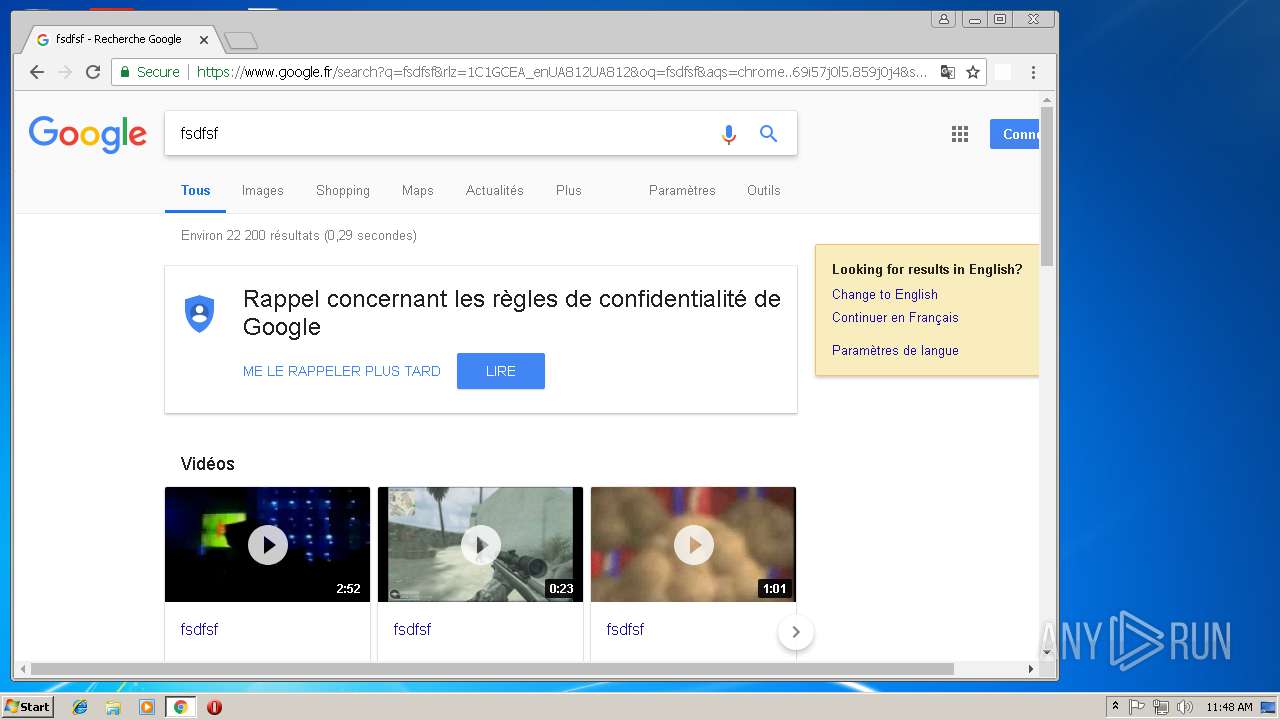This screenshot has height=720, width=1280.
Task: Open the translate page icon in address bar
Action: tap(947, 72)
